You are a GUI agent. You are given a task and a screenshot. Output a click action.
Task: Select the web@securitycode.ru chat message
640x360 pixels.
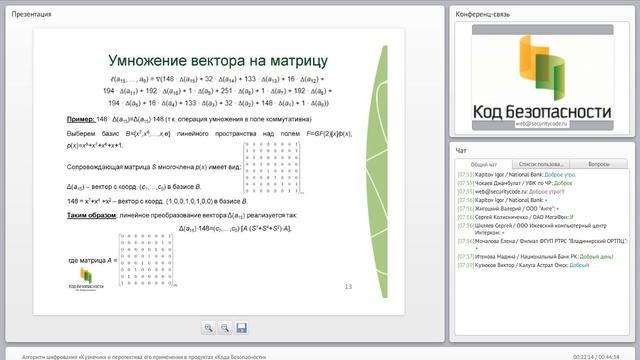pyautogui.click(x=511, y=191)
